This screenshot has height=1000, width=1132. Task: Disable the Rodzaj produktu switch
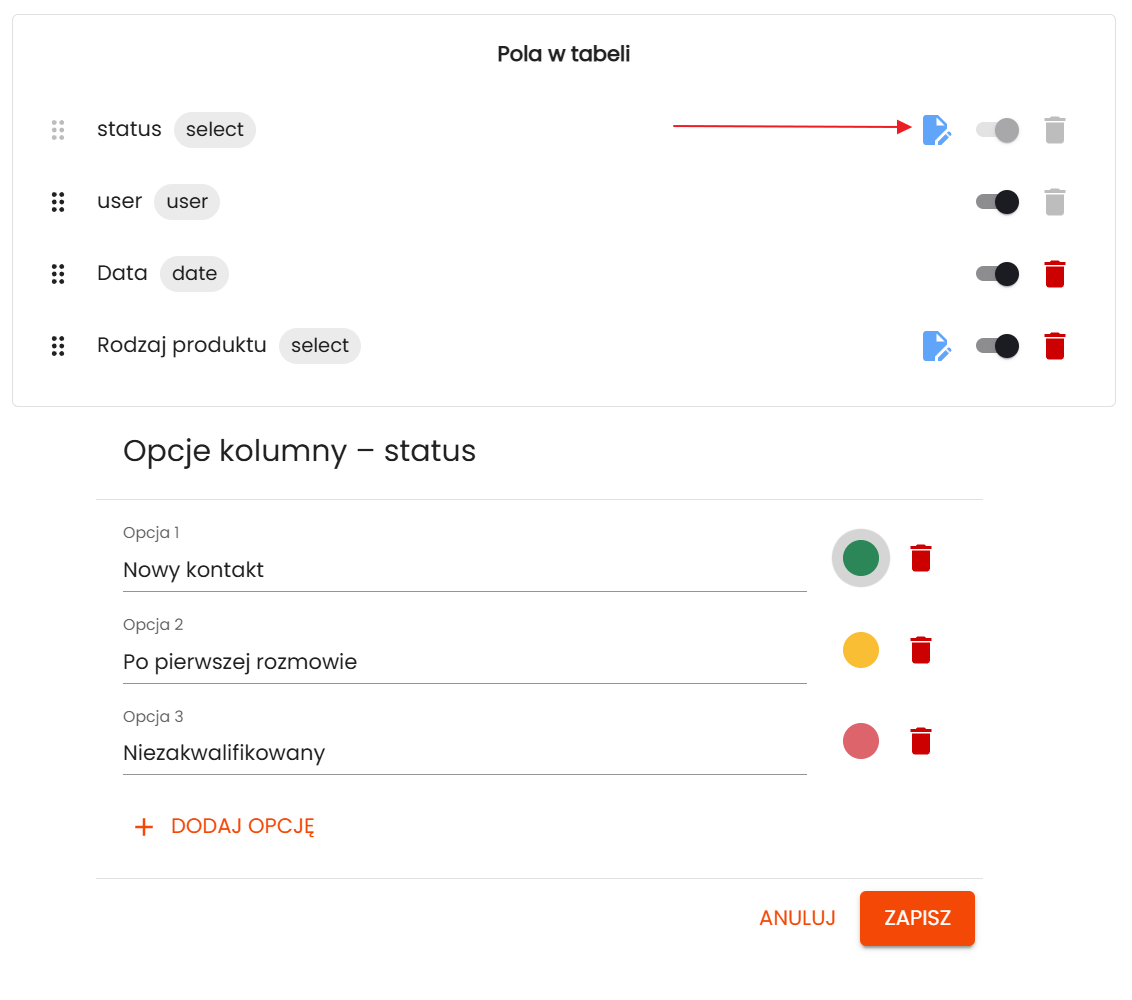coord(997,346)
